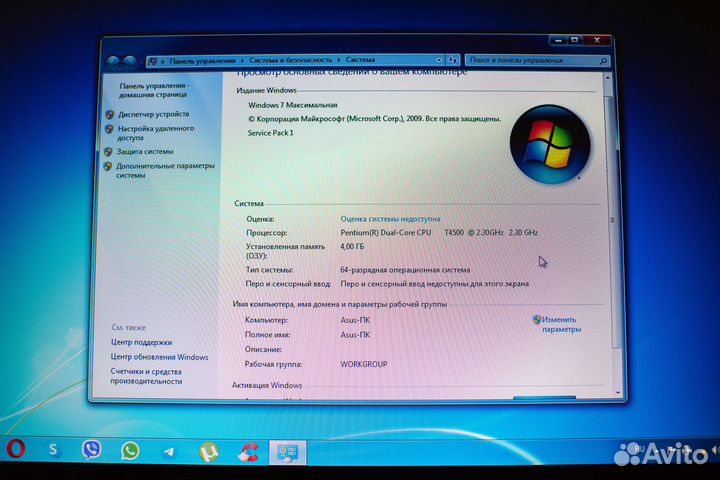Launch Skype from the taskbar

click(53, 450)
